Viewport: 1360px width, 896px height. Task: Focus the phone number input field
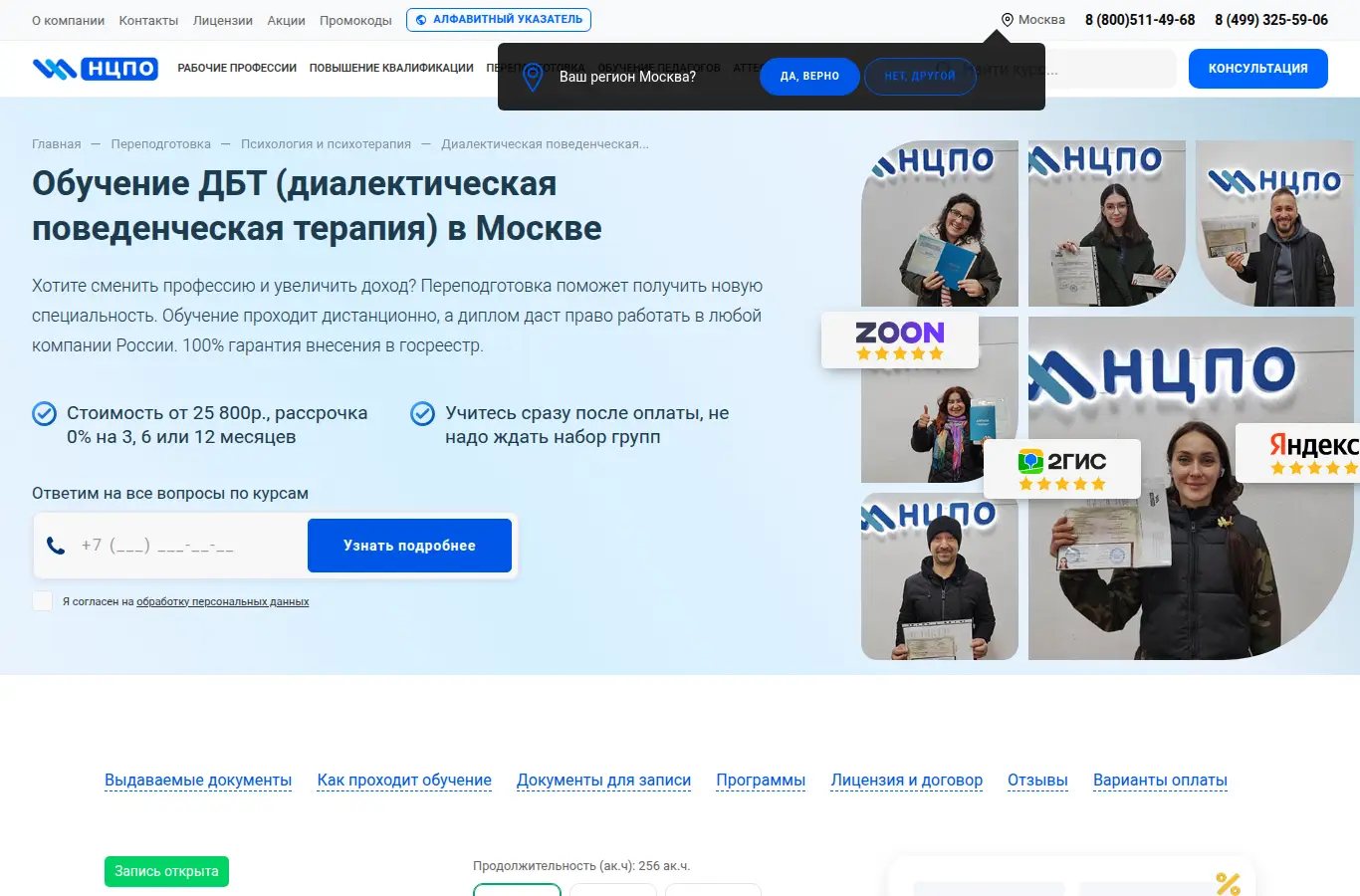click(x=189, y=546)
